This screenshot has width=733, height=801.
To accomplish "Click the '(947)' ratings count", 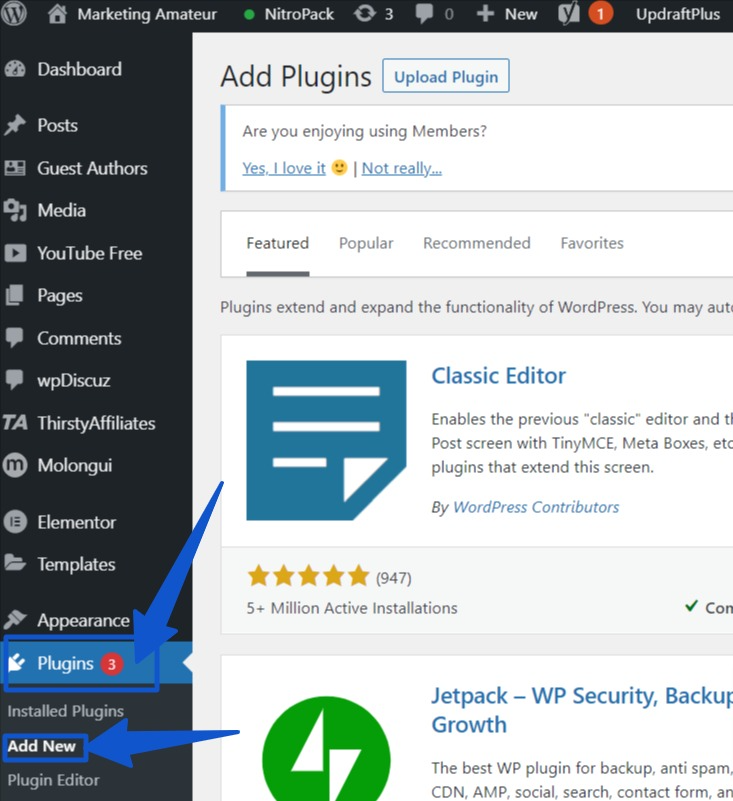I will click(x=394, y=578).
